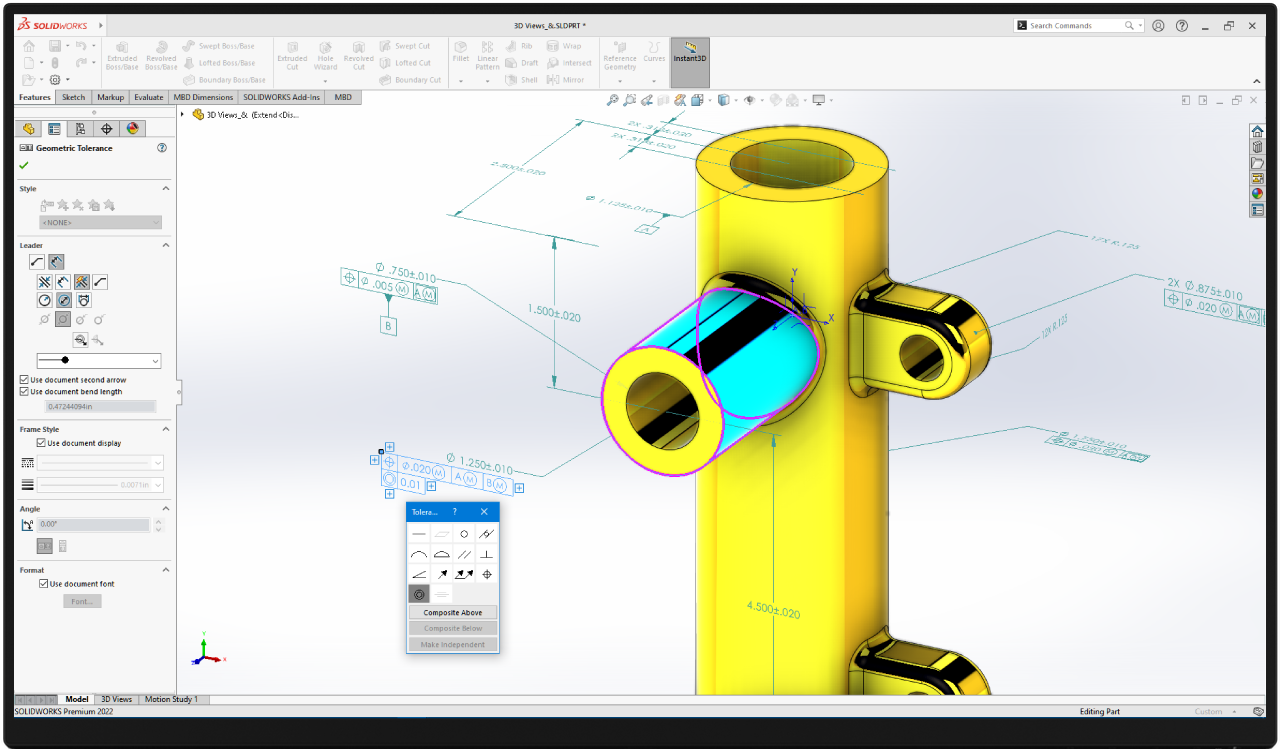Select the Cylindricity tolerance symbol

pos(487,534)
